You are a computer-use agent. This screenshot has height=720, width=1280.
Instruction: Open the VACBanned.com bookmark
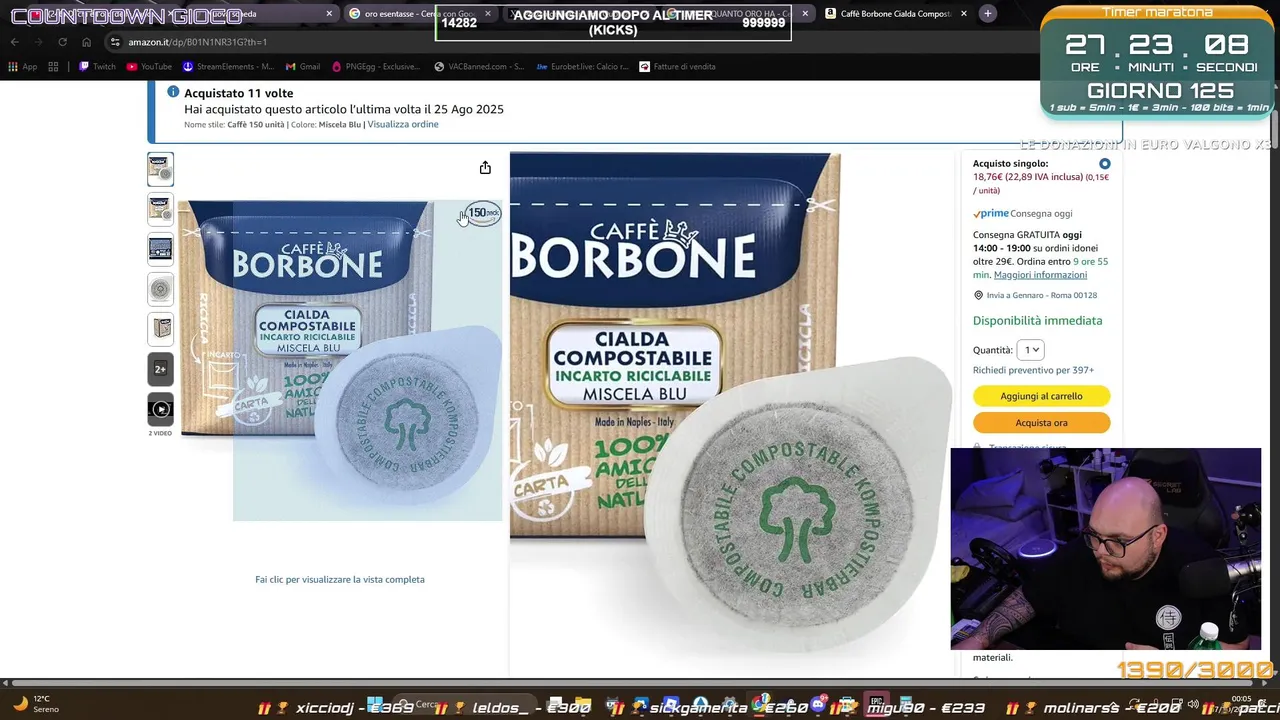[479, 67]
